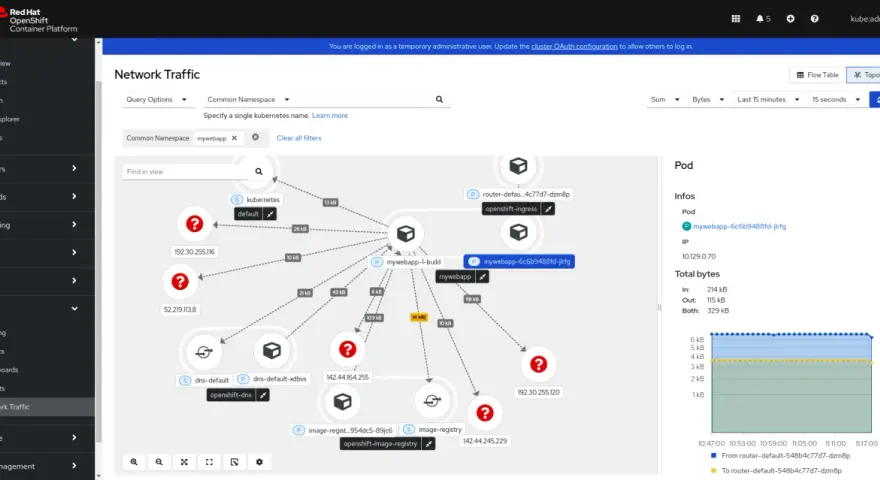Click the Common Namespace search magnifier
Viewport: 880px width, 480px height.
click(439, 99)
